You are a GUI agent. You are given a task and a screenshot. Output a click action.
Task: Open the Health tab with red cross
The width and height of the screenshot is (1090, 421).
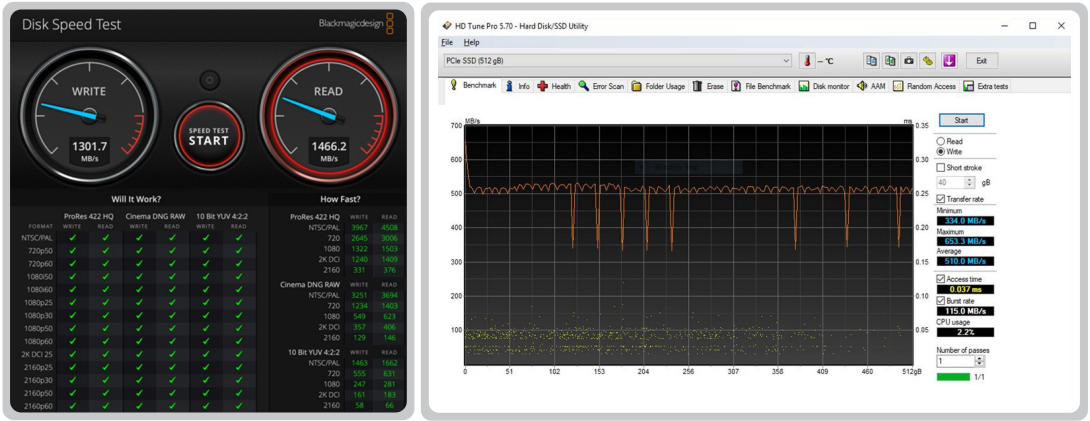pos(554,86)
